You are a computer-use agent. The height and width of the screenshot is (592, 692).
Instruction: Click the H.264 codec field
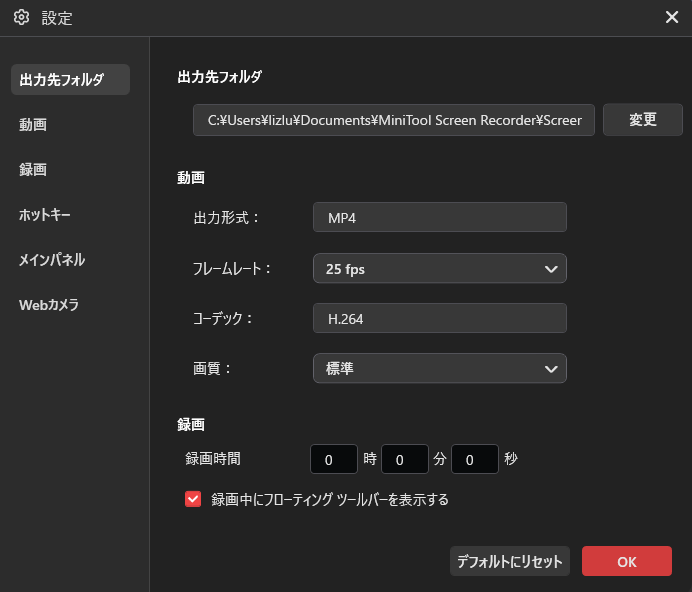click(440, 318)
